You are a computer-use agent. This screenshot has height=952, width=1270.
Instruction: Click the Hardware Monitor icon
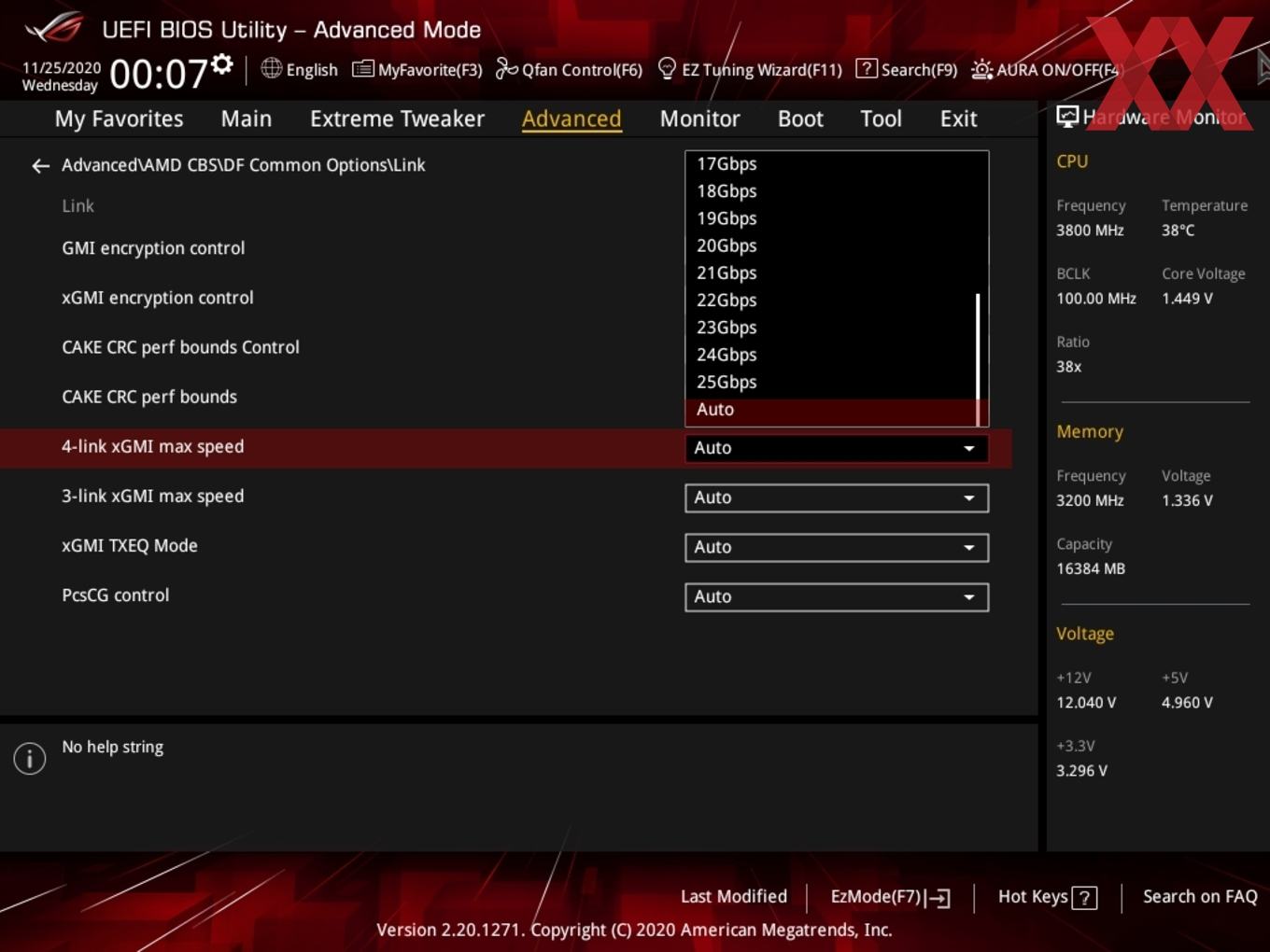click(x=1067, y=116)
